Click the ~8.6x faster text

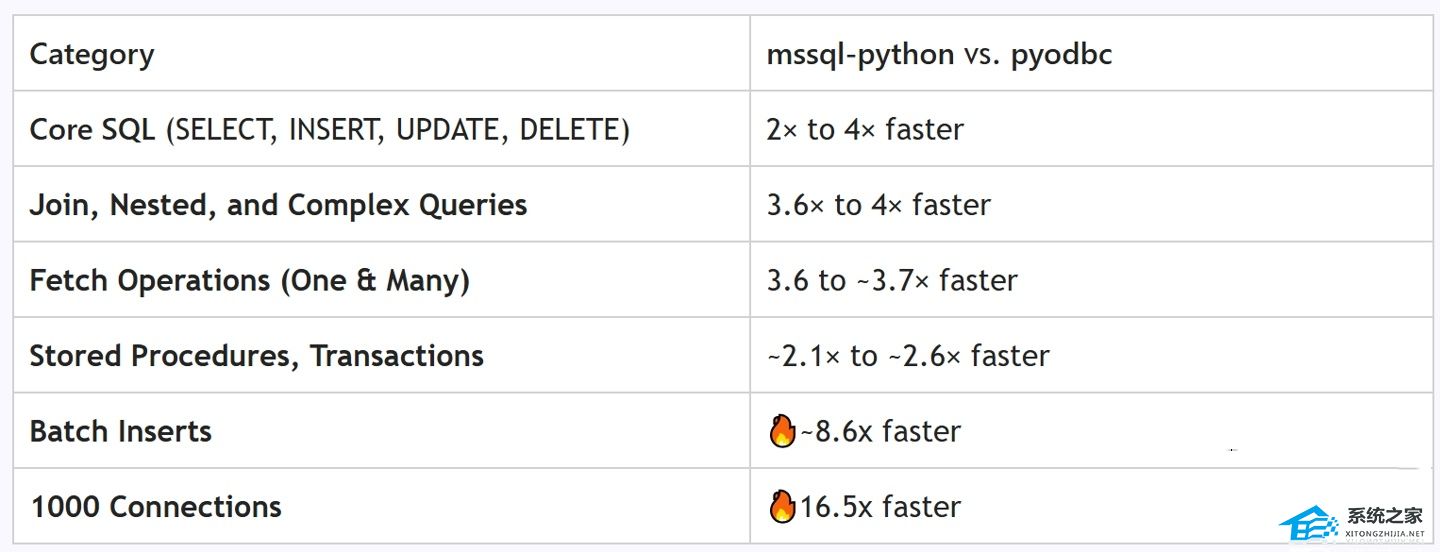(x=880, y=432)
